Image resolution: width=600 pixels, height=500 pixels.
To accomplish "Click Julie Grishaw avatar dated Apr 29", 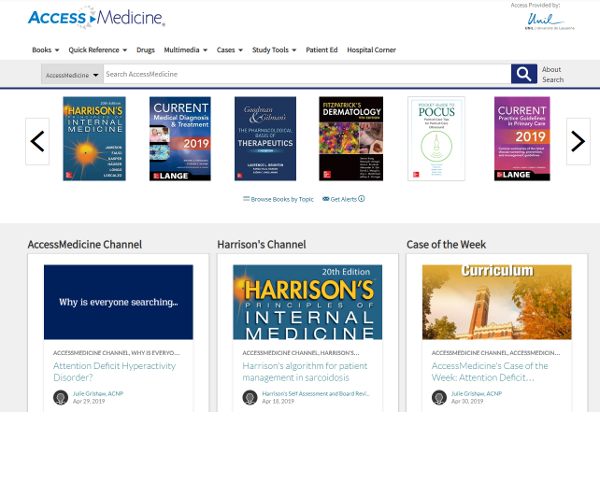I will 60,397.
